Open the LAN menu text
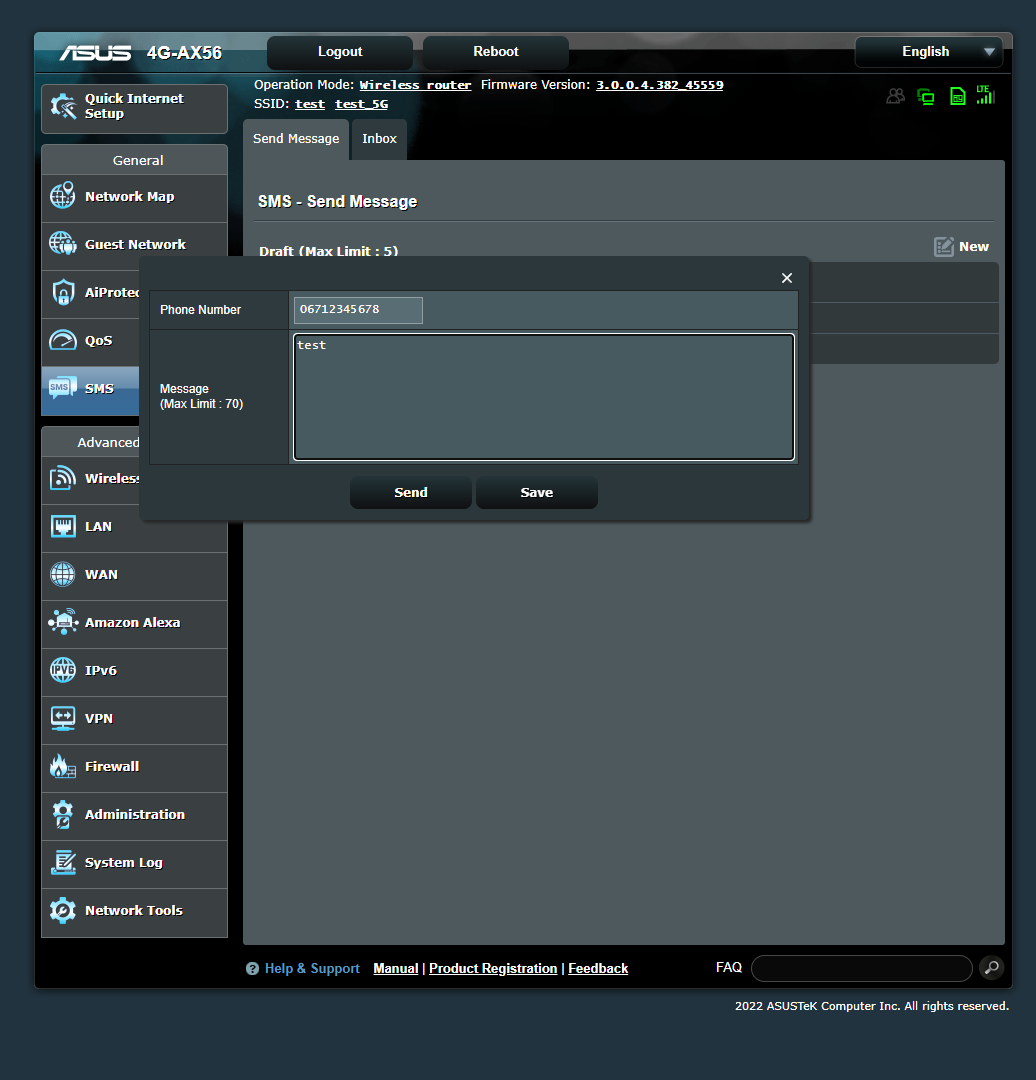 [99, 526]
